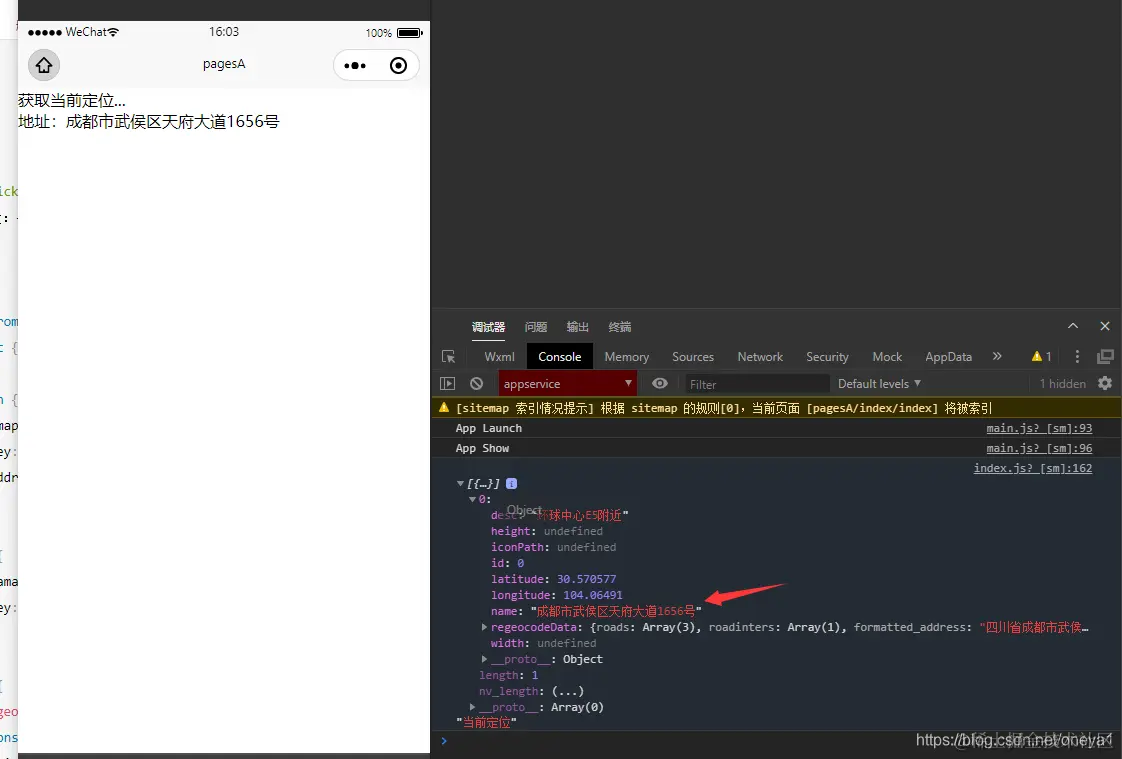This screenshot has width=1122, height=759.
Task: Clear the console with the ban icon
Action: point(477,383)
